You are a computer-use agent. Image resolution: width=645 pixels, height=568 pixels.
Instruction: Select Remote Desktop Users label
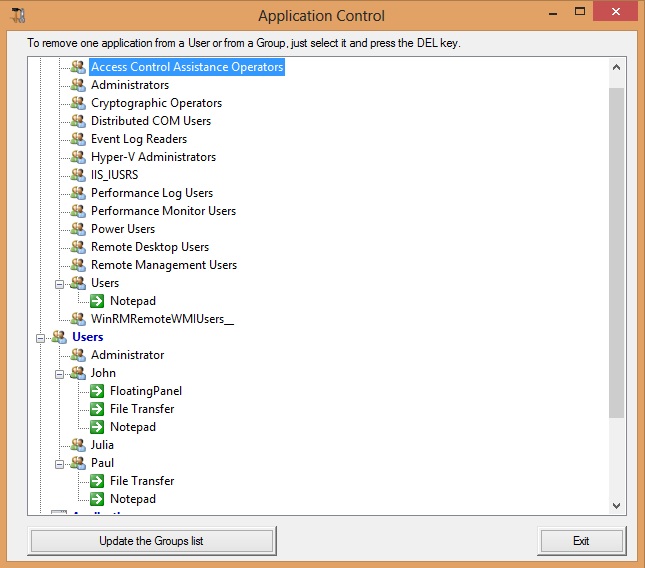[150, 247]
